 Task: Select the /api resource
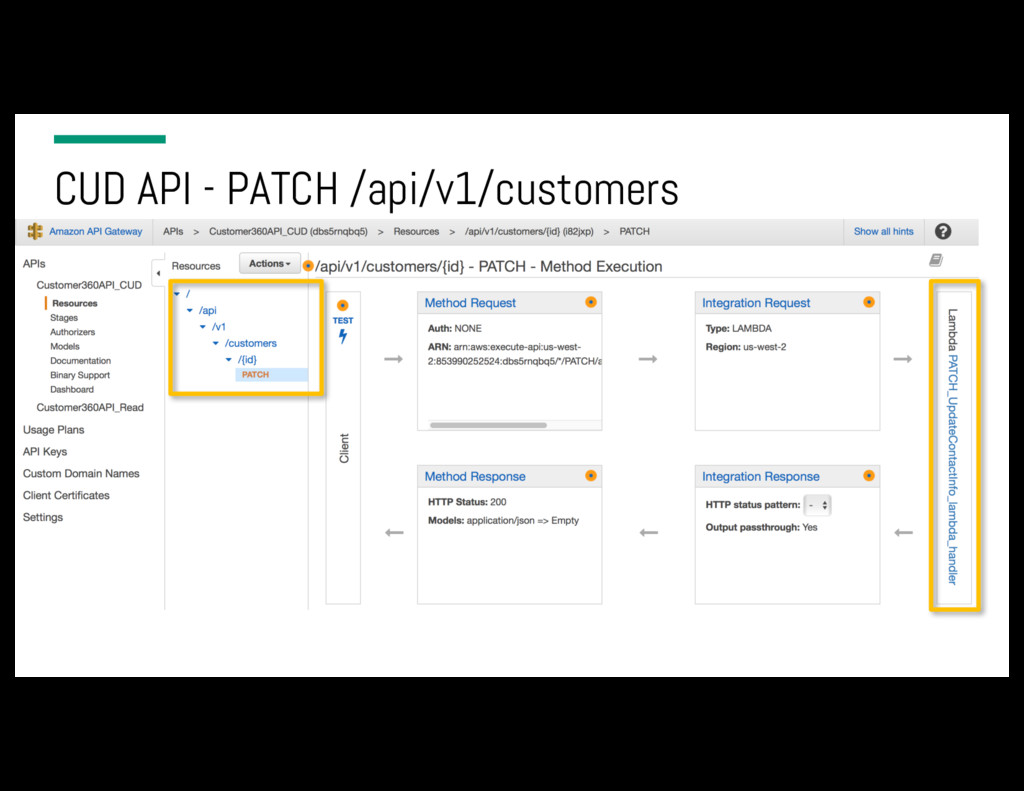208,310
